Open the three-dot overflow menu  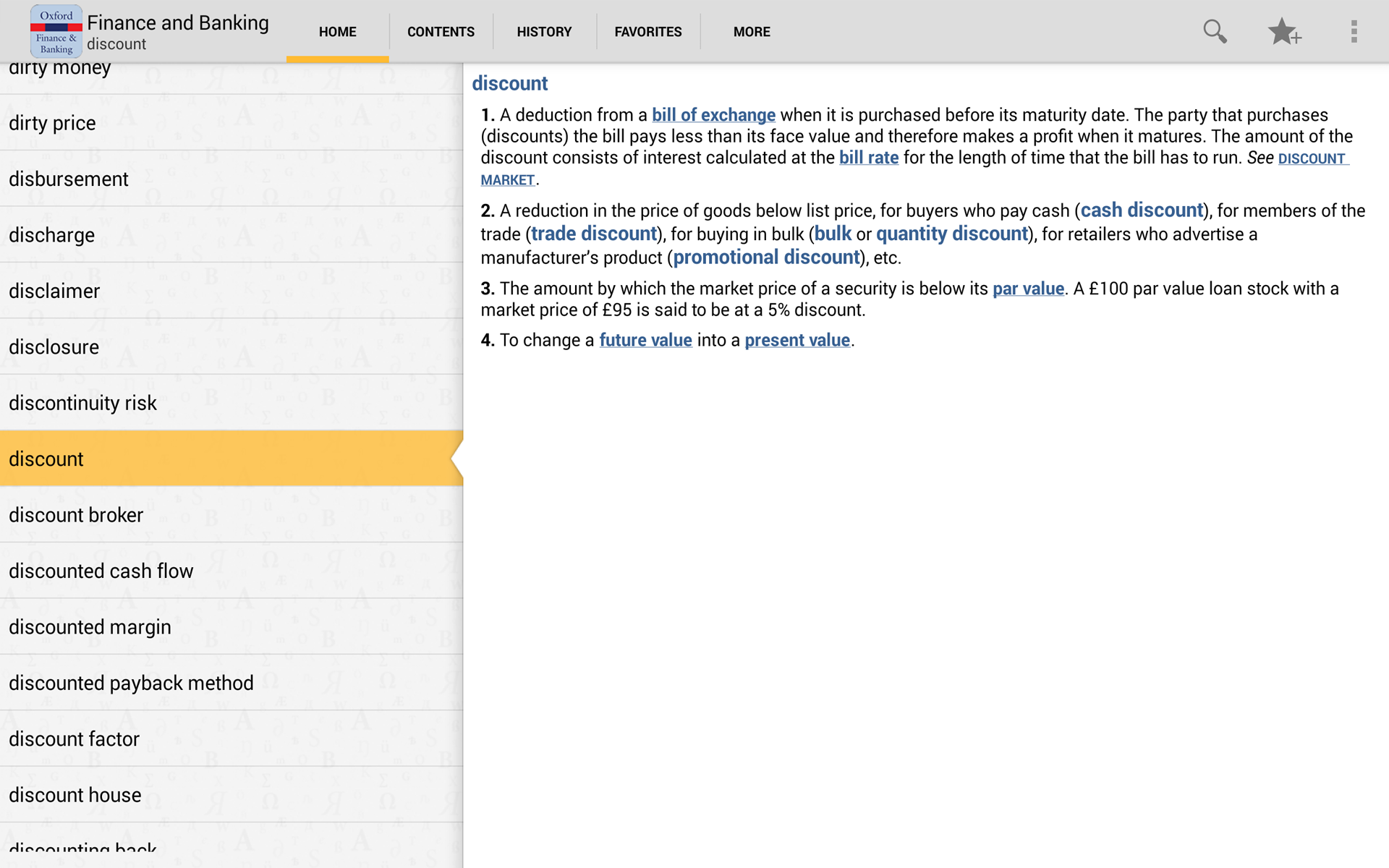pyautogui.click(x=1353, y=31)
